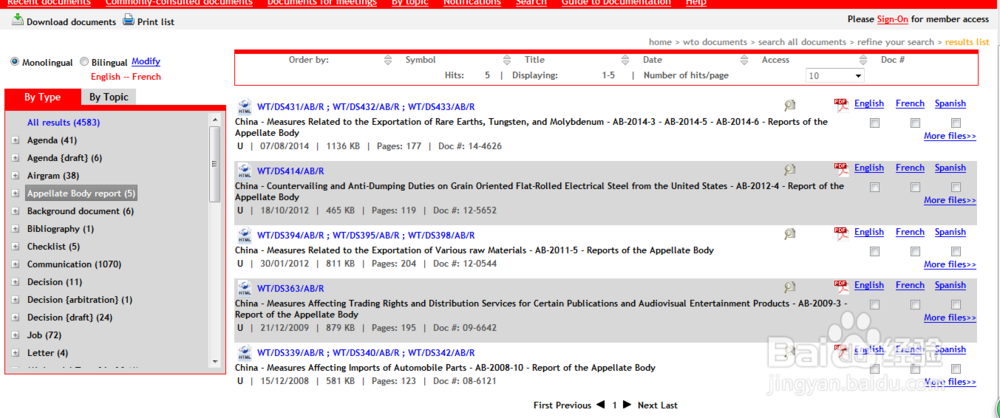Screen dimensions: 1000x418
Task: Go to next page with right arrow
Action: (627, 405)
